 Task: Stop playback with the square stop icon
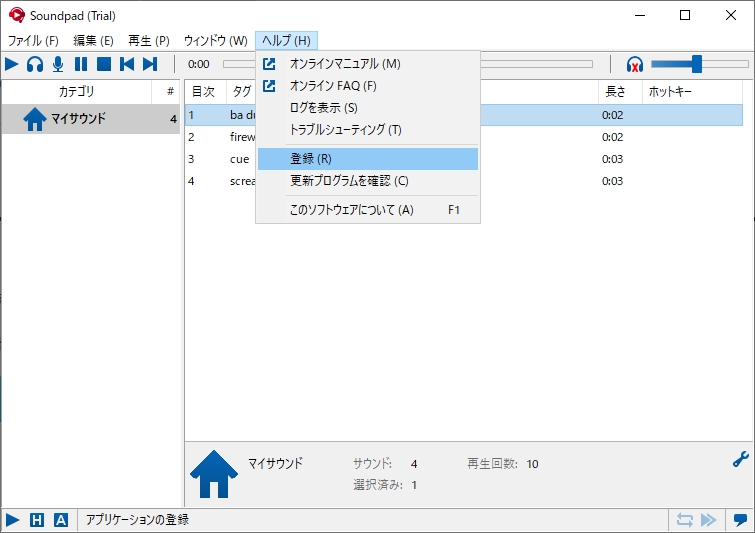point(104,64)
